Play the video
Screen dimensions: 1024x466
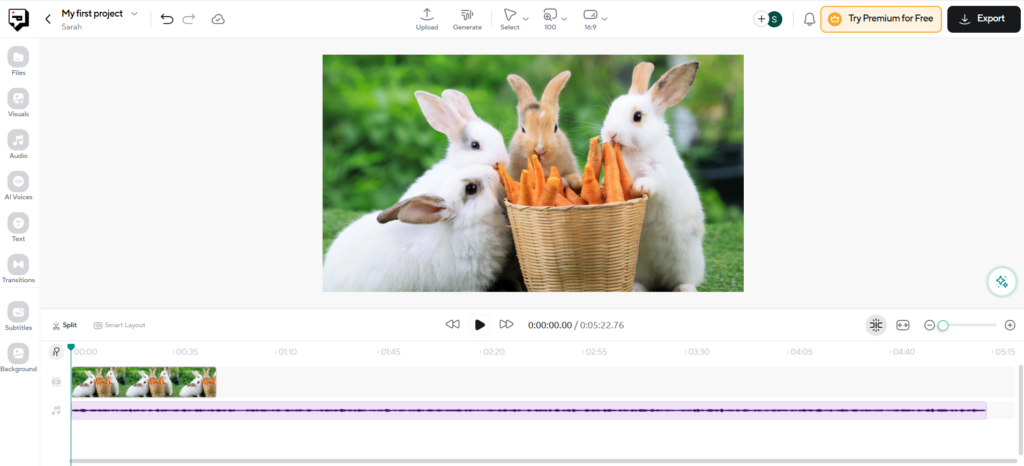point(479,325)
